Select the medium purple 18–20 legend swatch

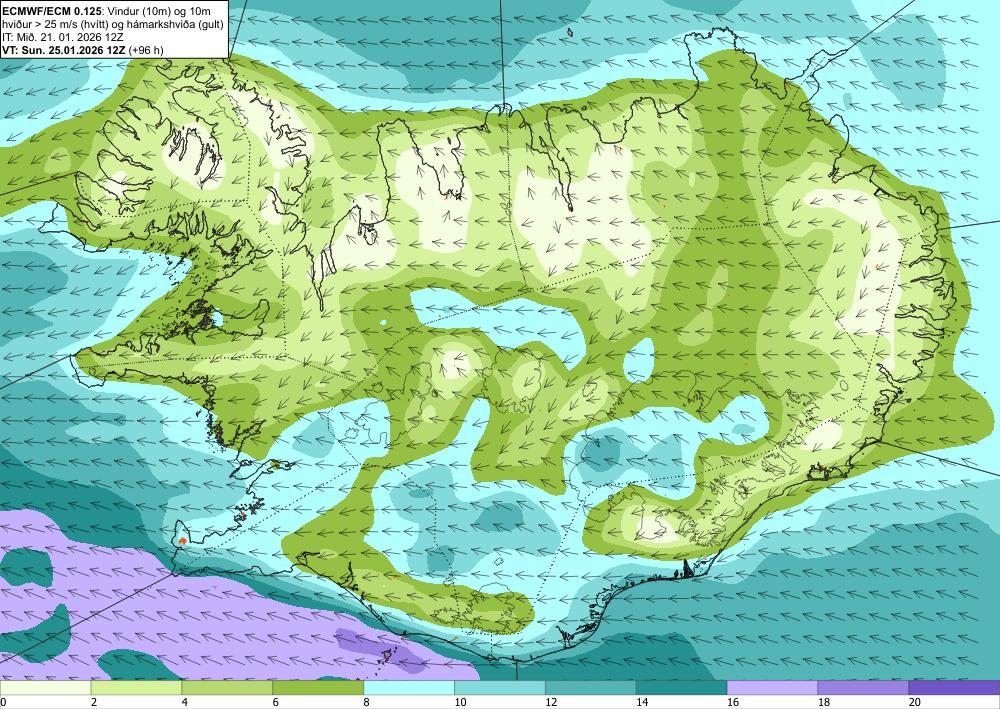[x=863, y=688]
